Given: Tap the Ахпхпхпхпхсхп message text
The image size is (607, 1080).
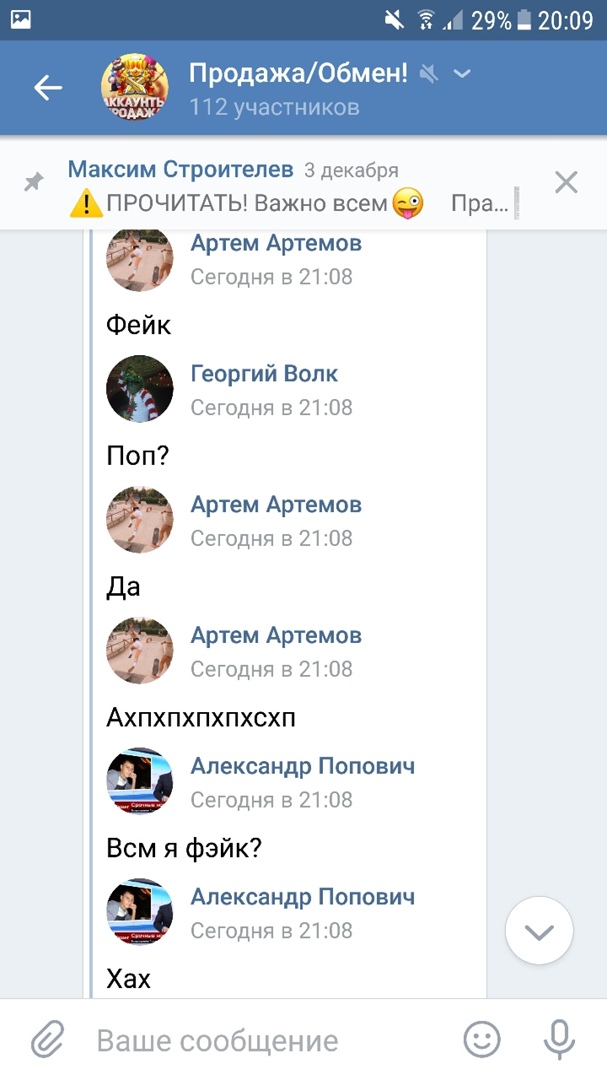Looking at the screenshot, I should [201, 718].
